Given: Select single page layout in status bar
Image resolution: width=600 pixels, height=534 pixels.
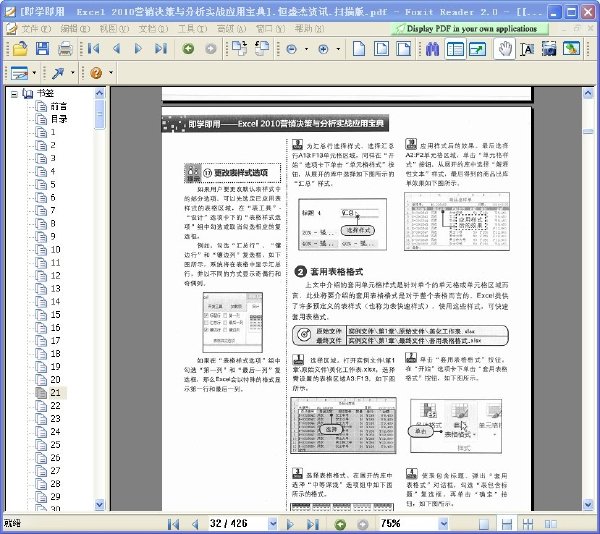Looking at the screenshot, I should pyautogui.click(x=484, y=524).
